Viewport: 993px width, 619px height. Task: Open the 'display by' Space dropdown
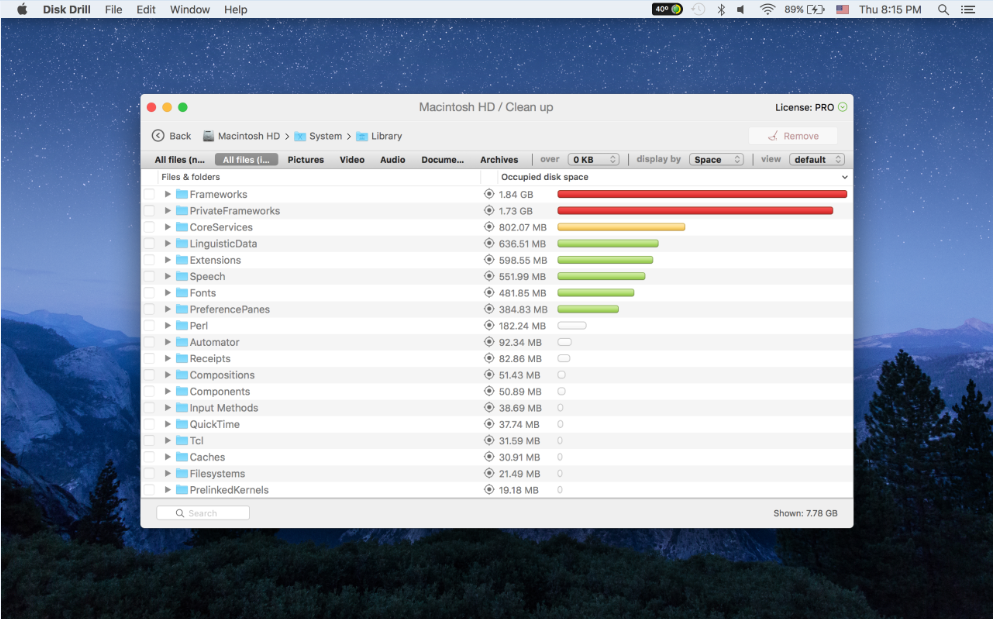(x=716, y=160)
